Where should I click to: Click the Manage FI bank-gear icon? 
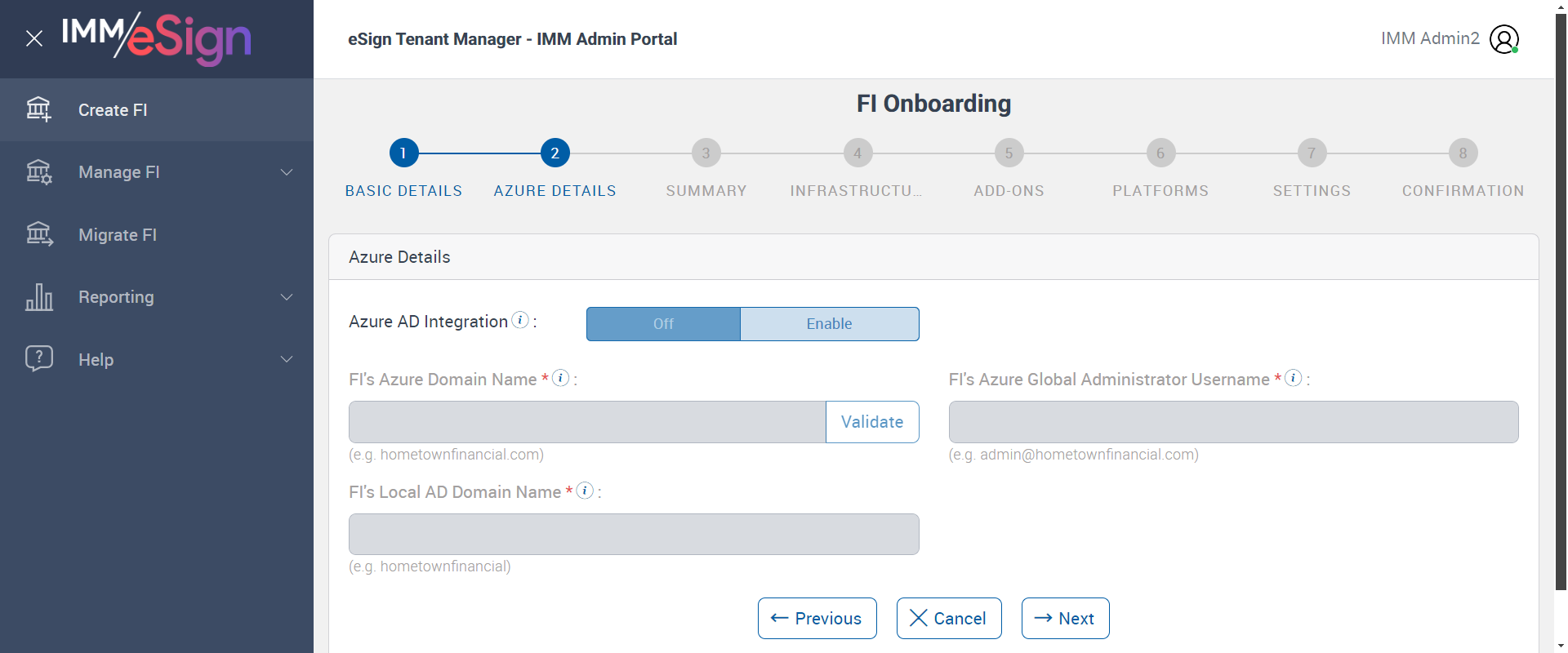[38, 171]
